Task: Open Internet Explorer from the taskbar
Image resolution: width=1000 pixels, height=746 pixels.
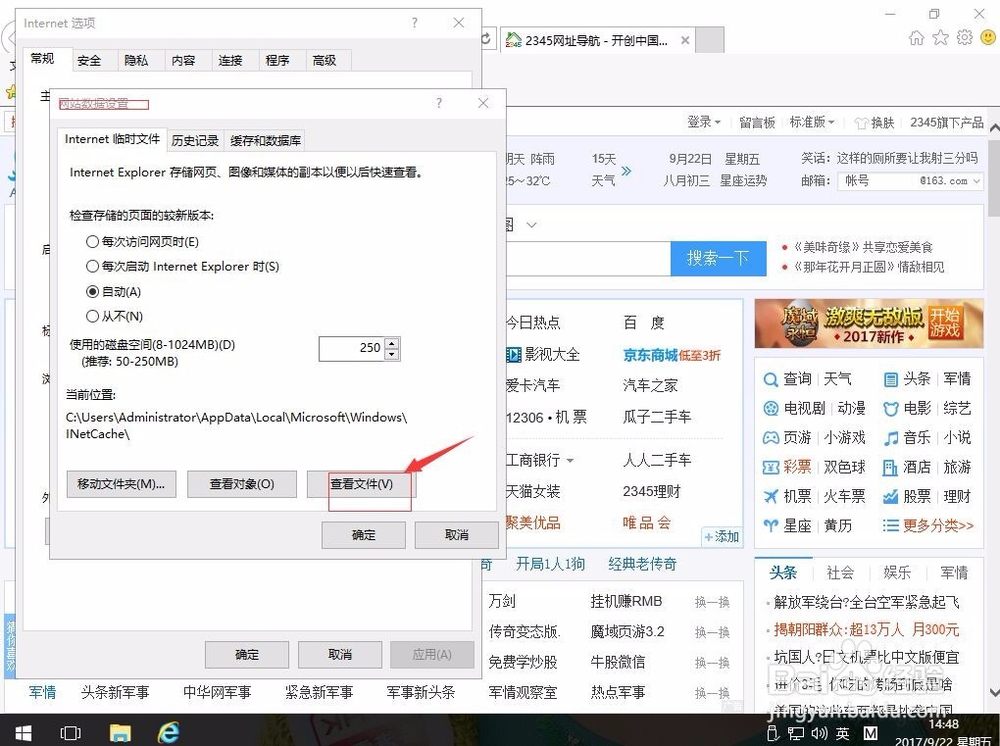Action: (x=168, y=733)
